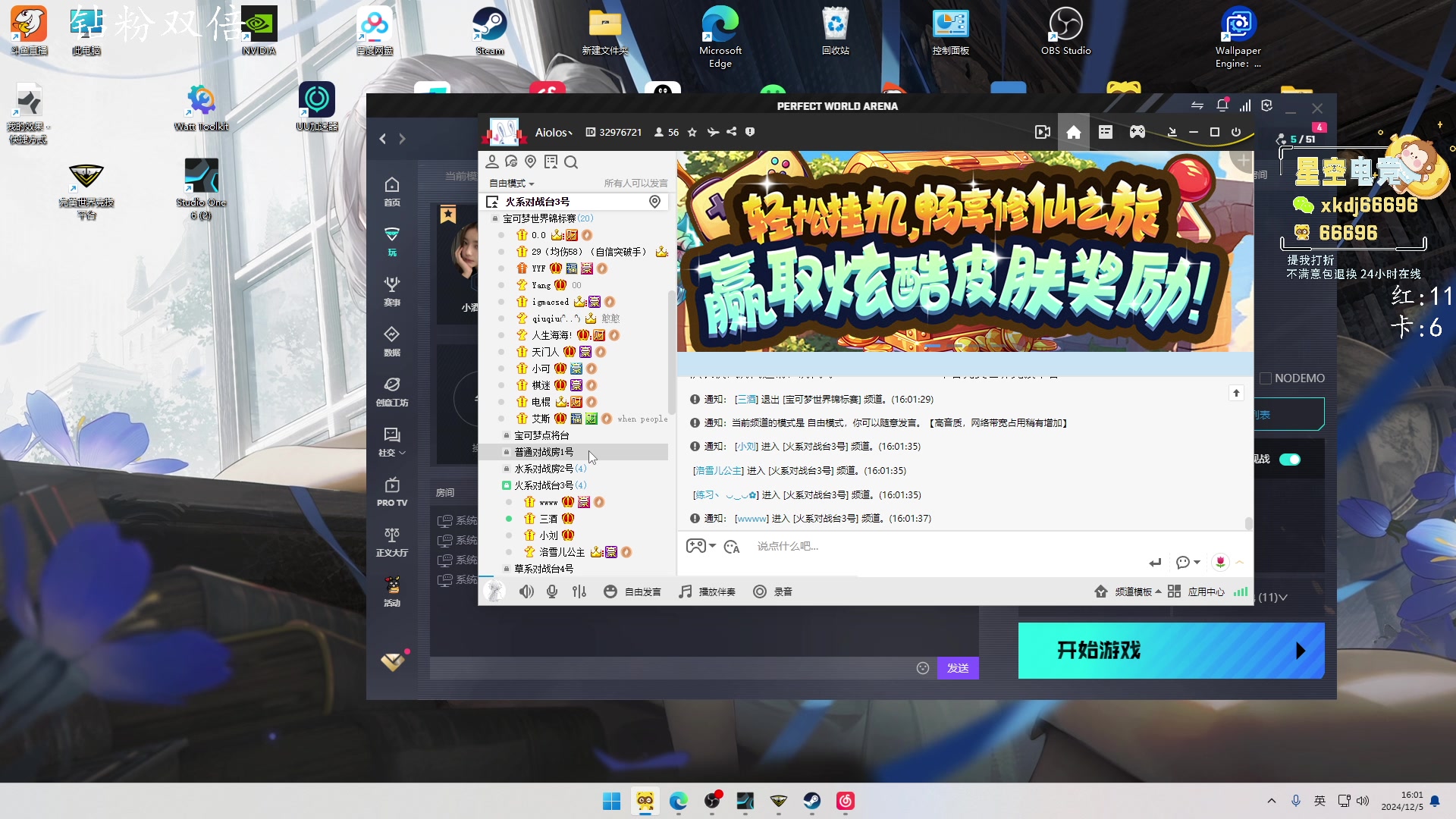Click back arrow in Perfect World navigation
Image resolution: width=1456 pixels, height=819 pixels.
click(383, 139)
